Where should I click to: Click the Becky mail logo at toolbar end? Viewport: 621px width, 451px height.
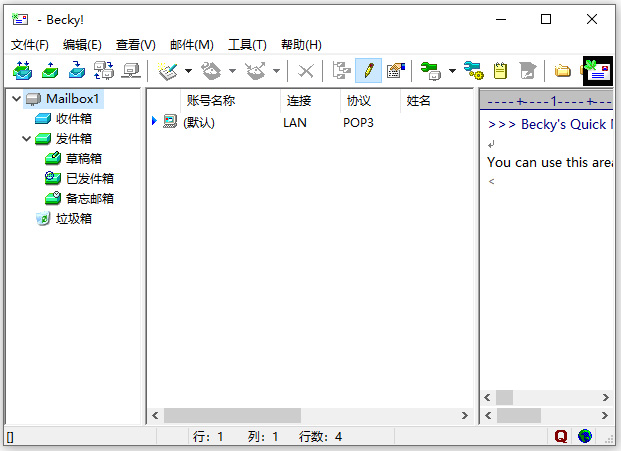[598, 71]
